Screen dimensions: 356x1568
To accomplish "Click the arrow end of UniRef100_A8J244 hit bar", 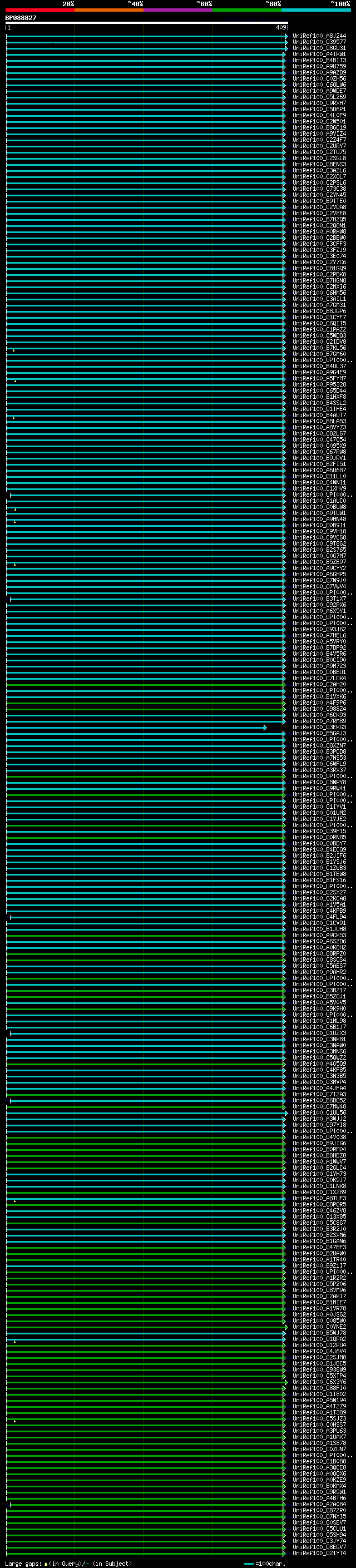I will pyautogui.click(x=286, y=37).
